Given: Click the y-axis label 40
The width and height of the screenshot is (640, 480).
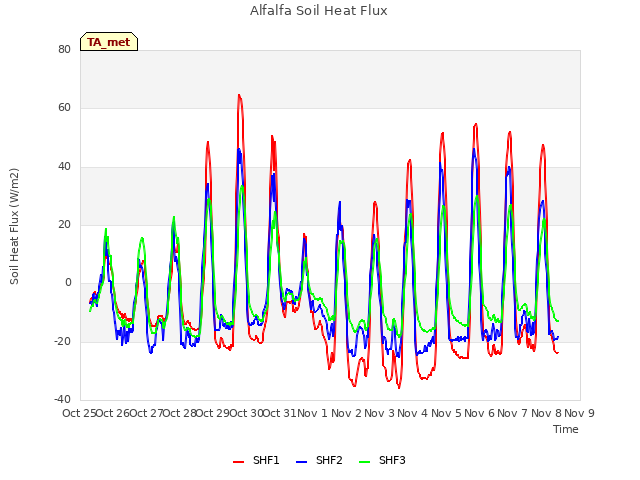Looking at the screenshot, I should click(64, 166).
